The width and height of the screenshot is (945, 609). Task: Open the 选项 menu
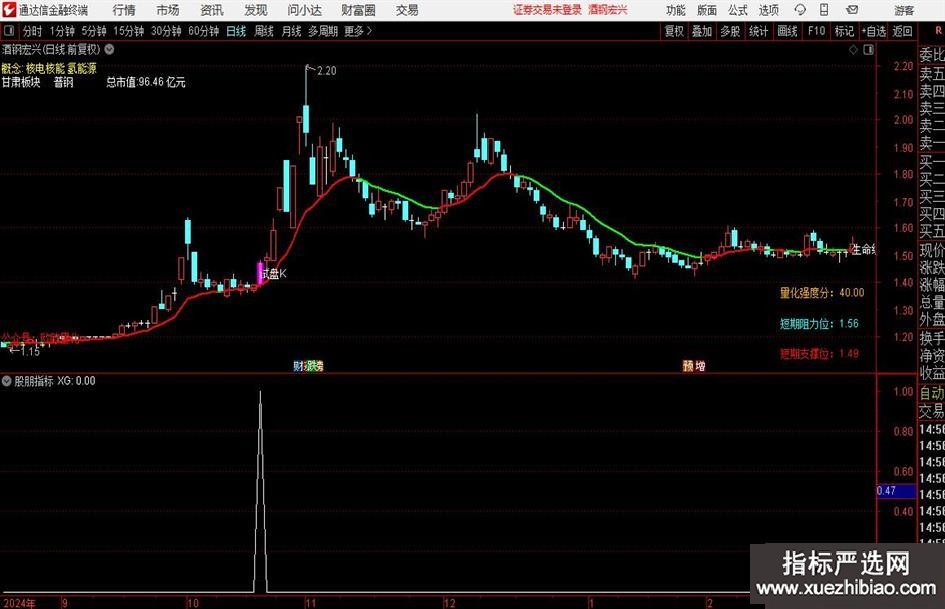[x=768, y=10]
